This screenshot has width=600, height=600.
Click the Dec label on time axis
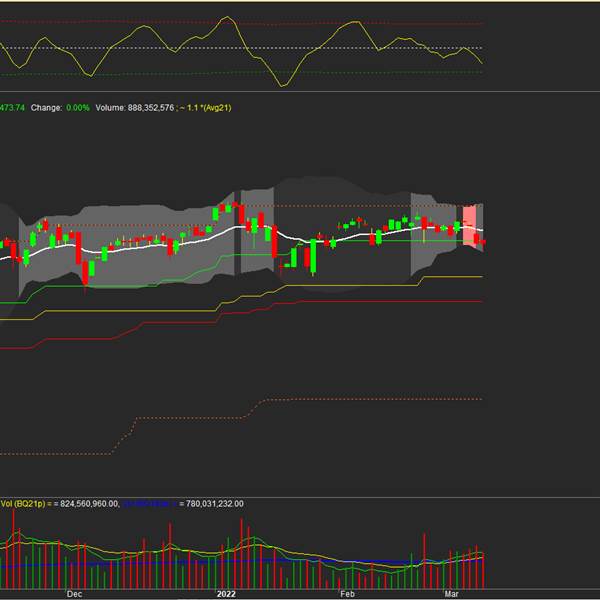click(74, 594)
